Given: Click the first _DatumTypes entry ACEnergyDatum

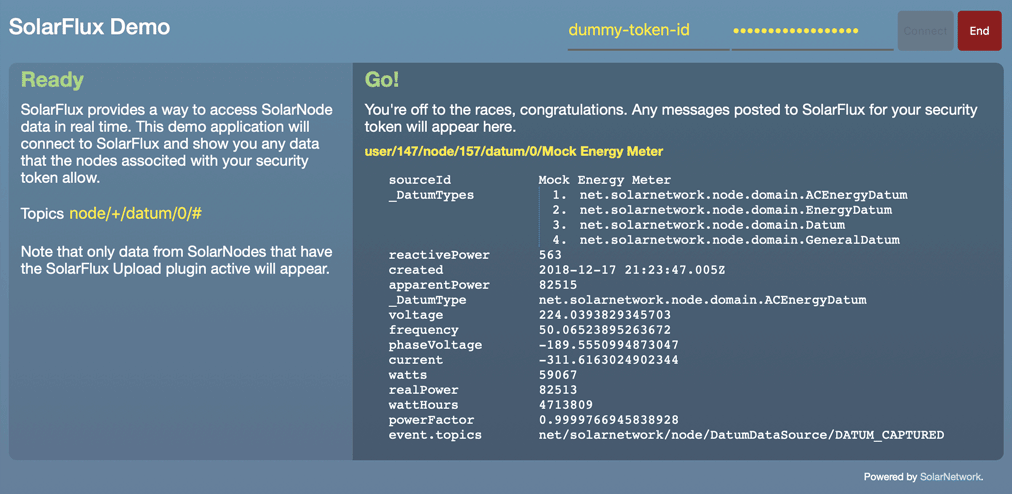Looking at the screenshot, I should pos(744,195).
